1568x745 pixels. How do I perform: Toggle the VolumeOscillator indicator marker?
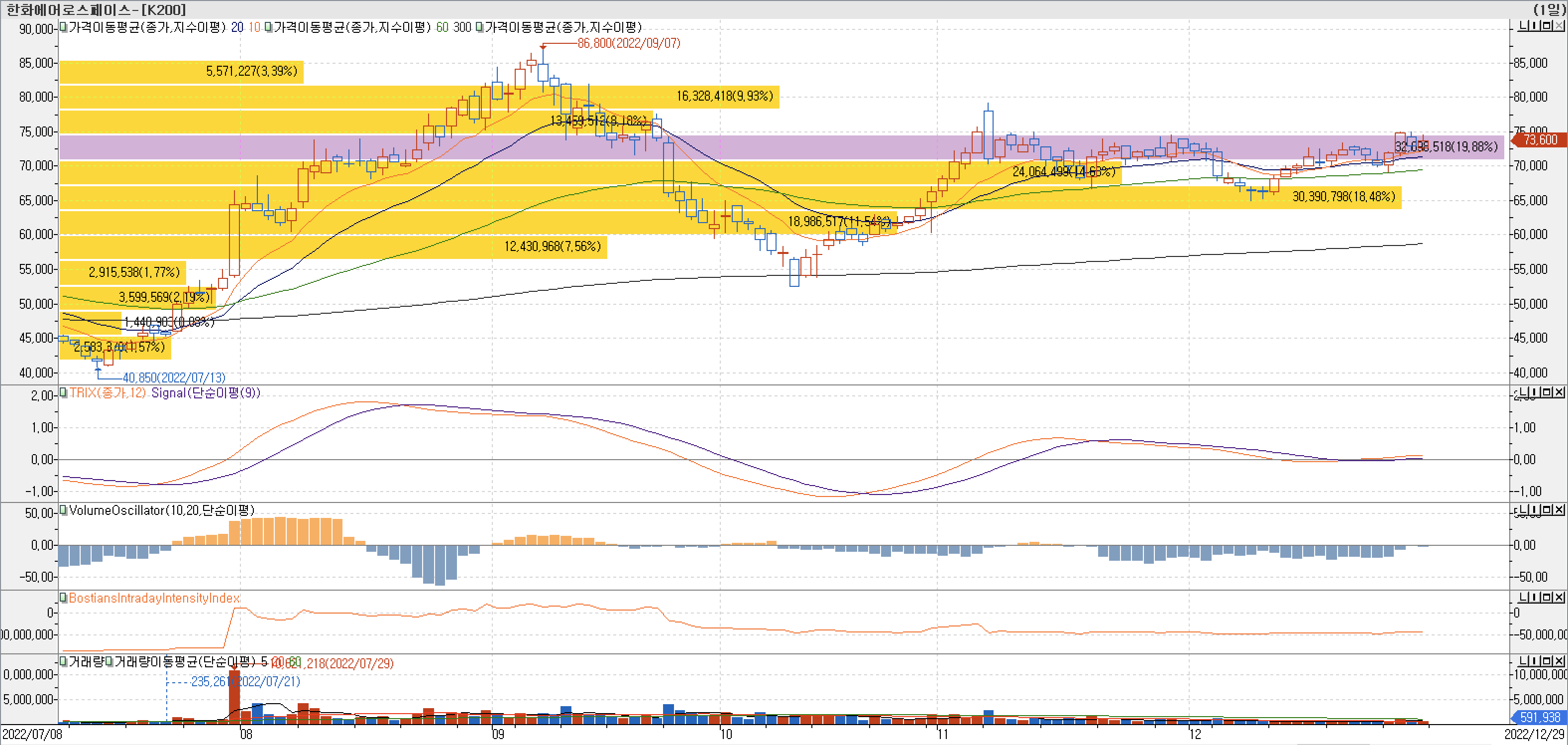[x=63, y=510]
